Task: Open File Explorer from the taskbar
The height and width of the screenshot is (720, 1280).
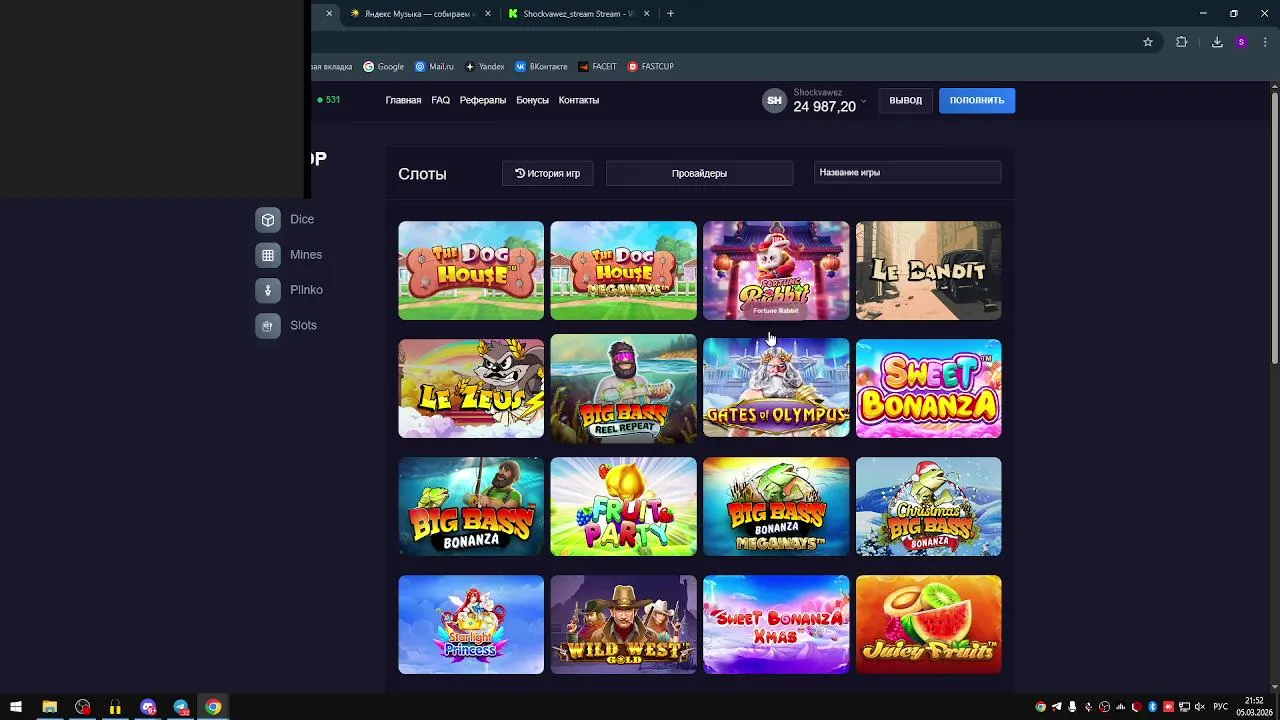Action: (49, 707)
